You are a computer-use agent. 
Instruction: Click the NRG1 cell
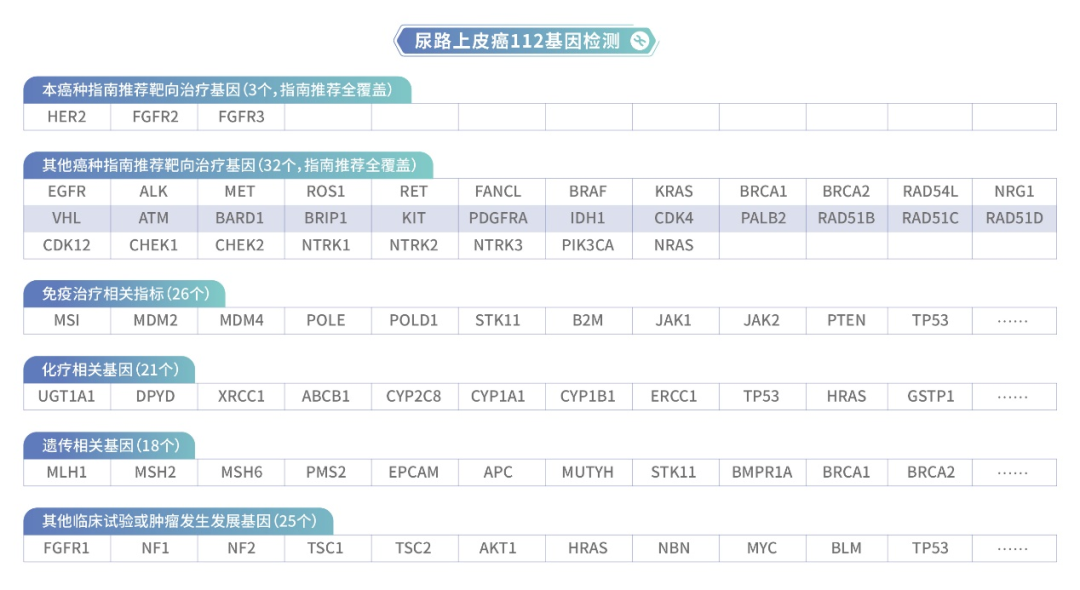pos(1015,191)
